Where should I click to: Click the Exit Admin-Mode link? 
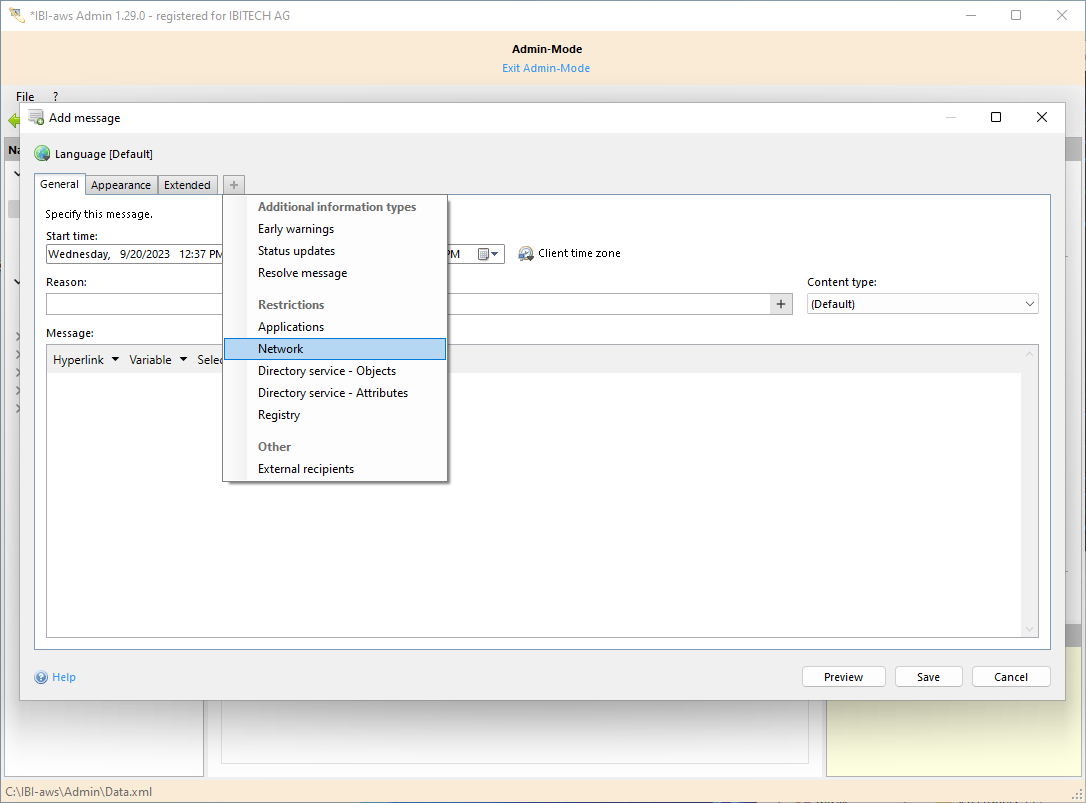(x=546, y=68)
